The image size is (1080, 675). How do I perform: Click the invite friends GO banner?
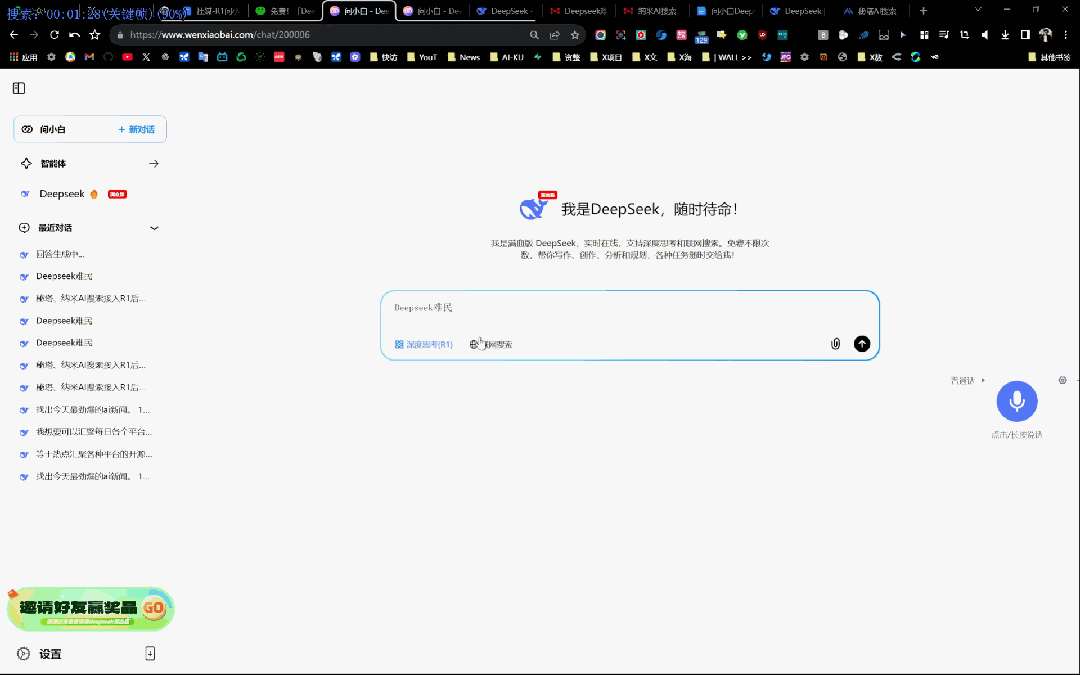pos(90,609)
